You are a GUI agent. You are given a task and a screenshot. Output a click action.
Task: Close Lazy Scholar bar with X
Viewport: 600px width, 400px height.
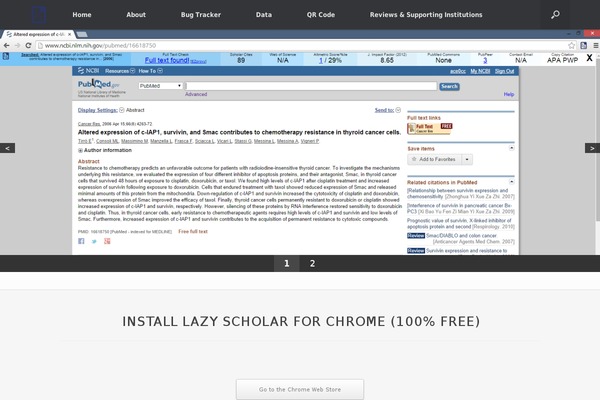click(x=589, y=58)
